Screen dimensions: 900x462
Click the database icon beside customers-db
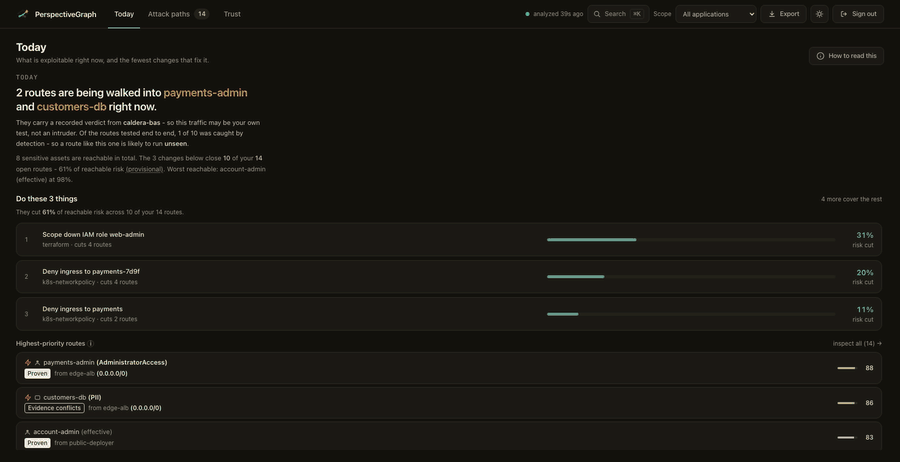tap(37, 397)
